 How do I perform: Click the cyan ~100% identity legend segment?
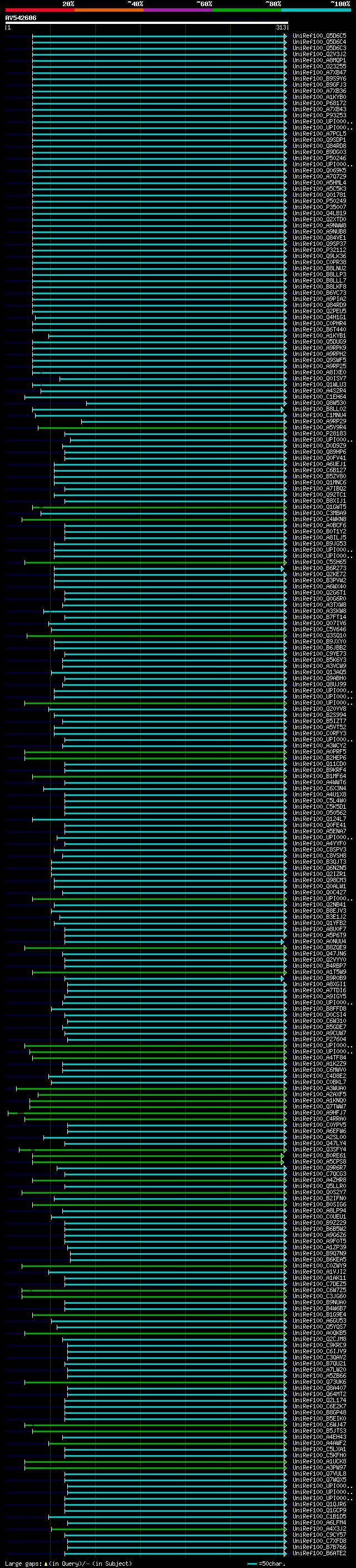click(316, 10)
